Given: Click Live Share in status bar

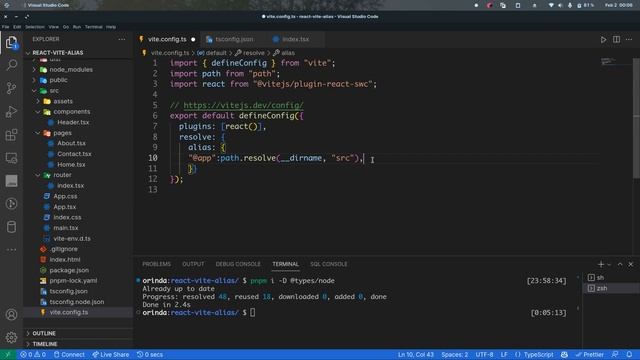Looking at the screenshot, I should 111,354.
